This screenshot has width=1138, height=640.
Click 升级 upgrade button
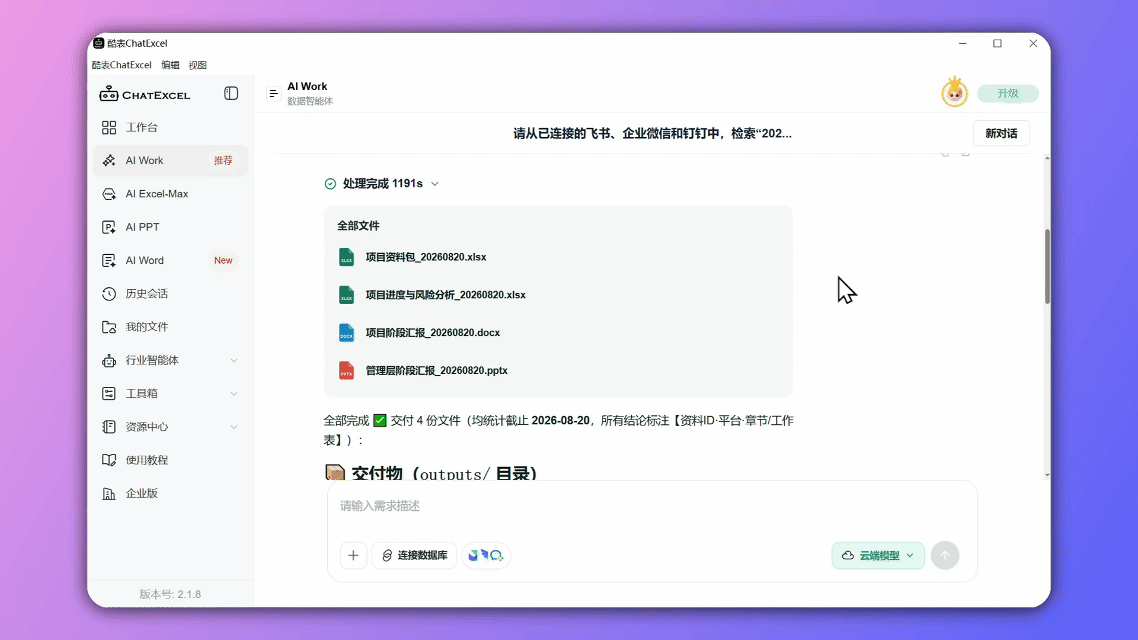click(x=1008, y=94)
